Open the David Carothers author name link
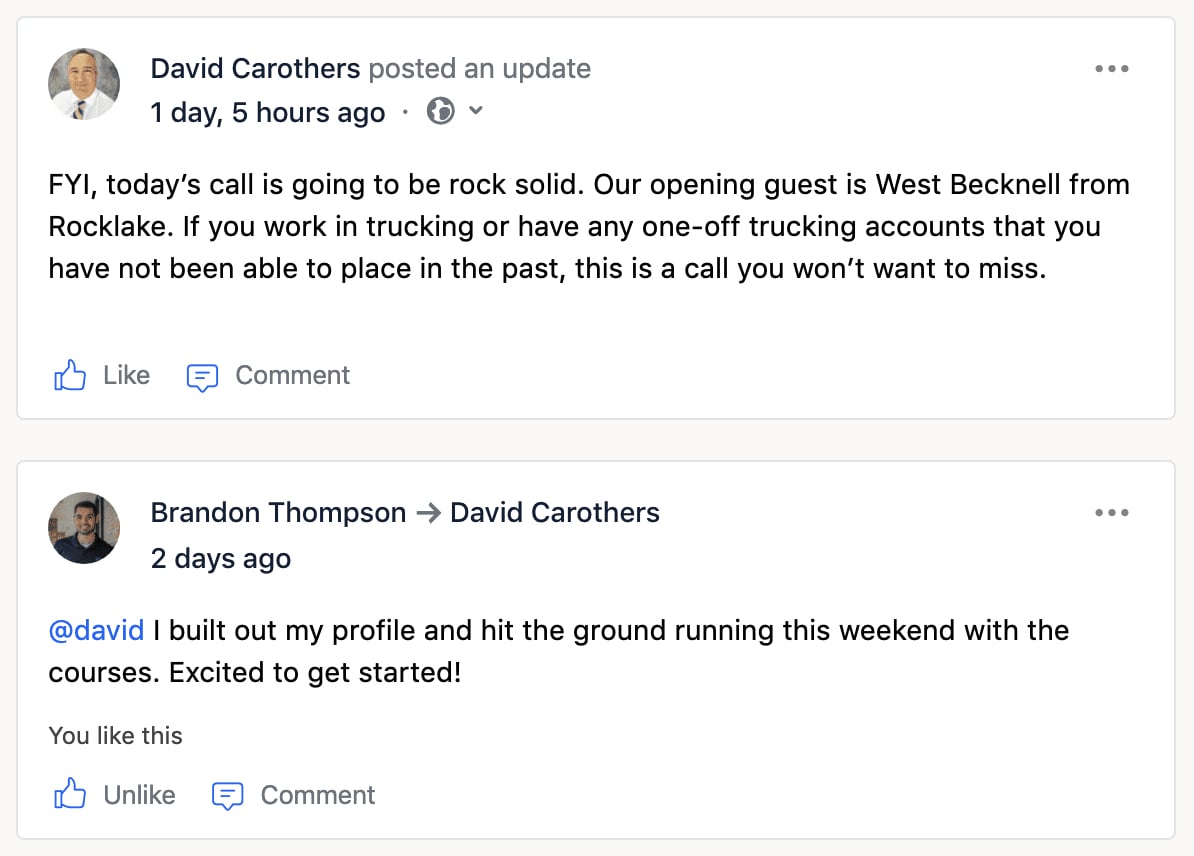 255,68
